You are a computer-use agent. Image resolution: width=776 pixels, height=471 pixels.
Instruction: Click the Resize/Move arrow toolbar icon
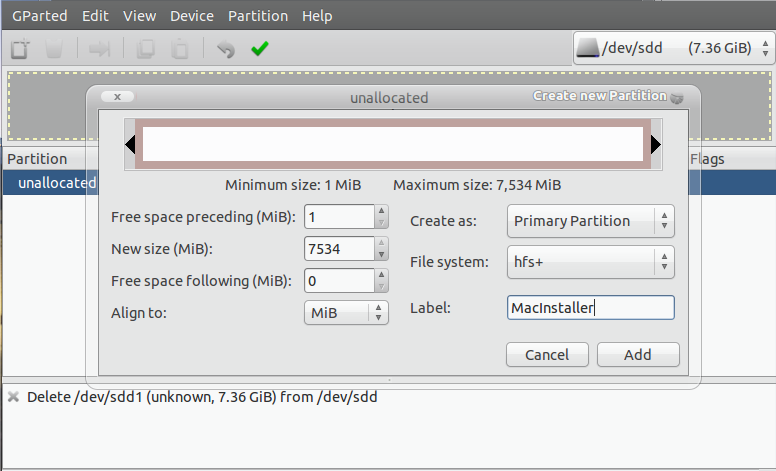tap(99, 48)
